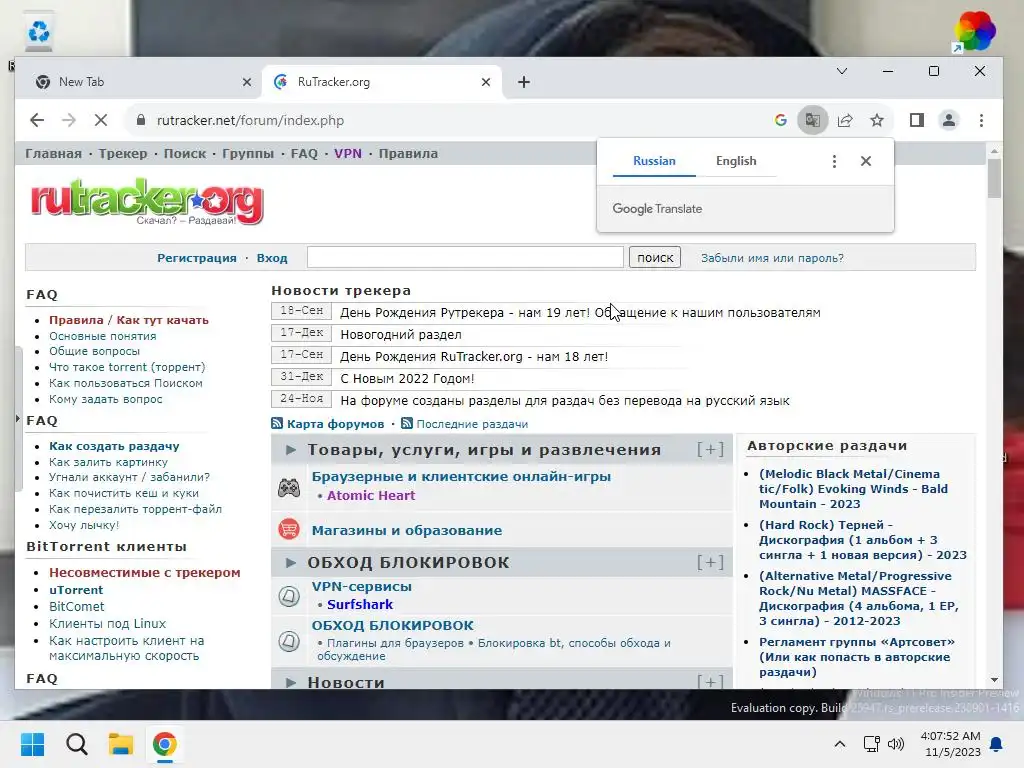Open Магазины и образование forum
Viewport: 1024px width, 768px height.
point(407,530)
